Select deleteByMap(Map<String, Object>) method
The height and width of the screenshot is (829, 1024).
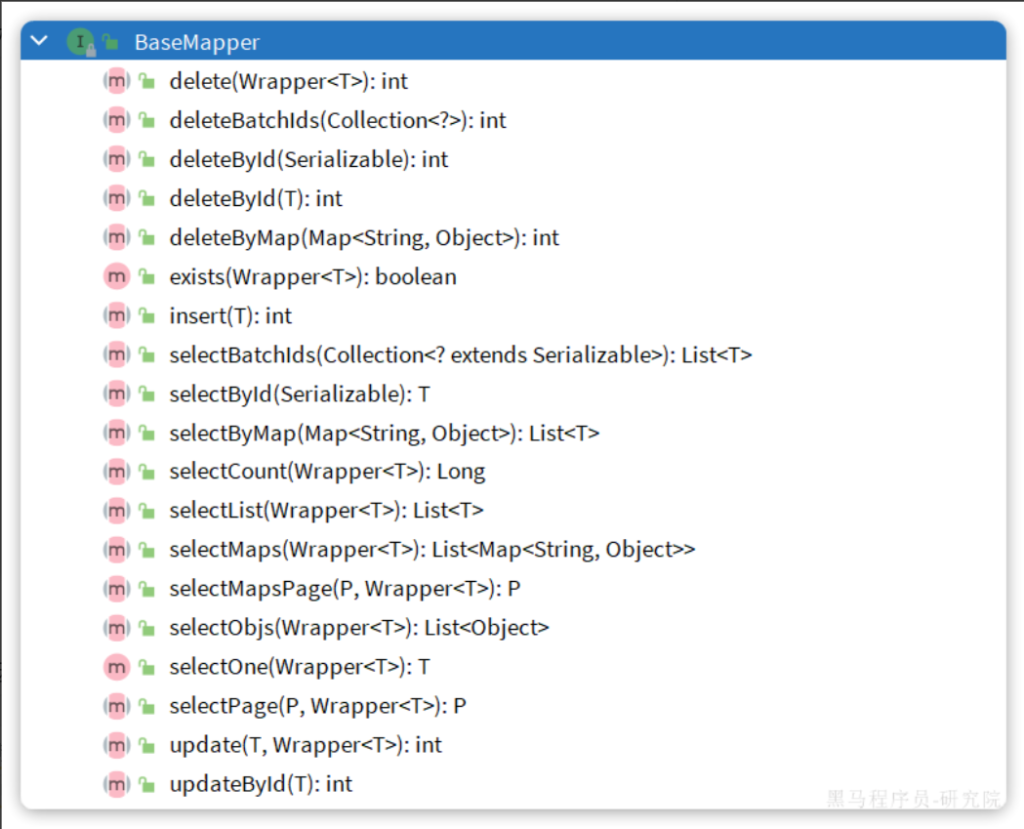point(364,238)
